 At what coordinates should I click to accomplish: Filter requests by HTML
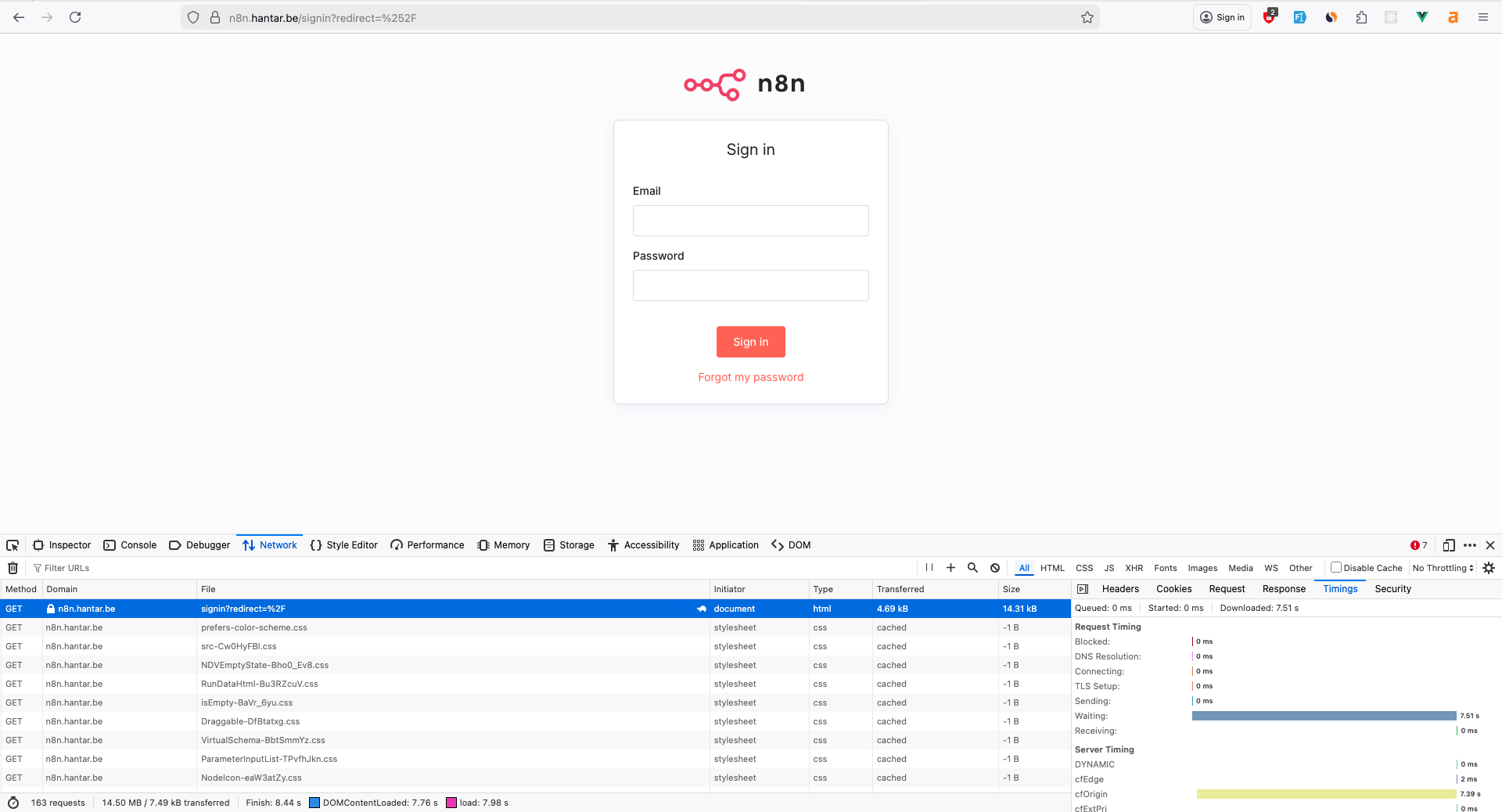tap(1052, 568)
